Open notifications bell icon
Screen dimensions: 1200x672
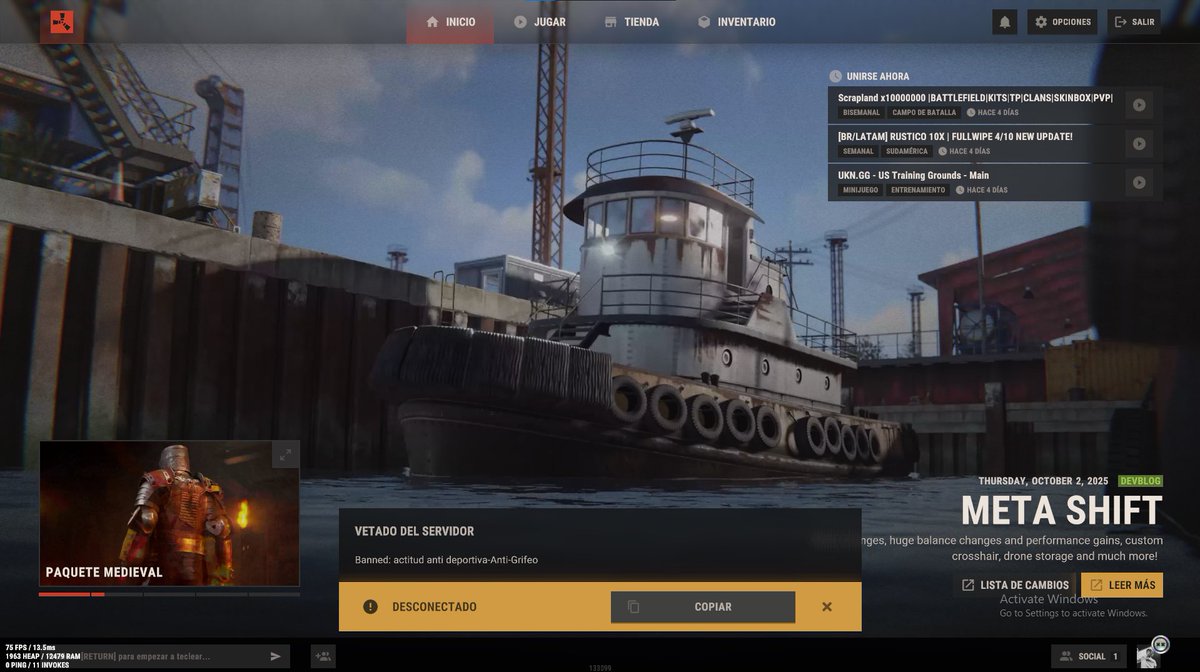click(x=1005, y=22)
